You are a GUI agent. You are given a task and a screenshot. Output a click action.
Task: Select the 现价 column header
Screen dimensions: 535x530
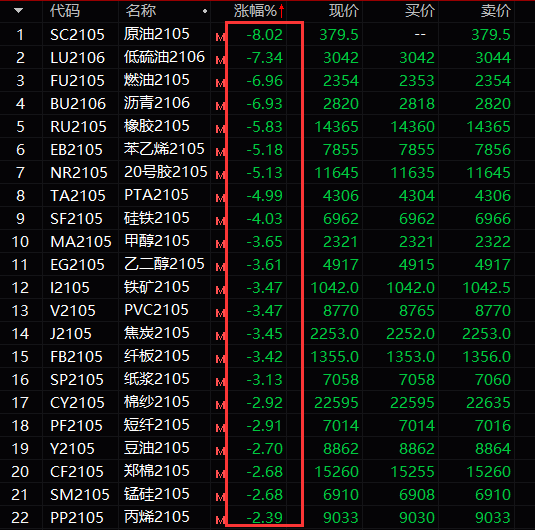click(x=344, y=11)
